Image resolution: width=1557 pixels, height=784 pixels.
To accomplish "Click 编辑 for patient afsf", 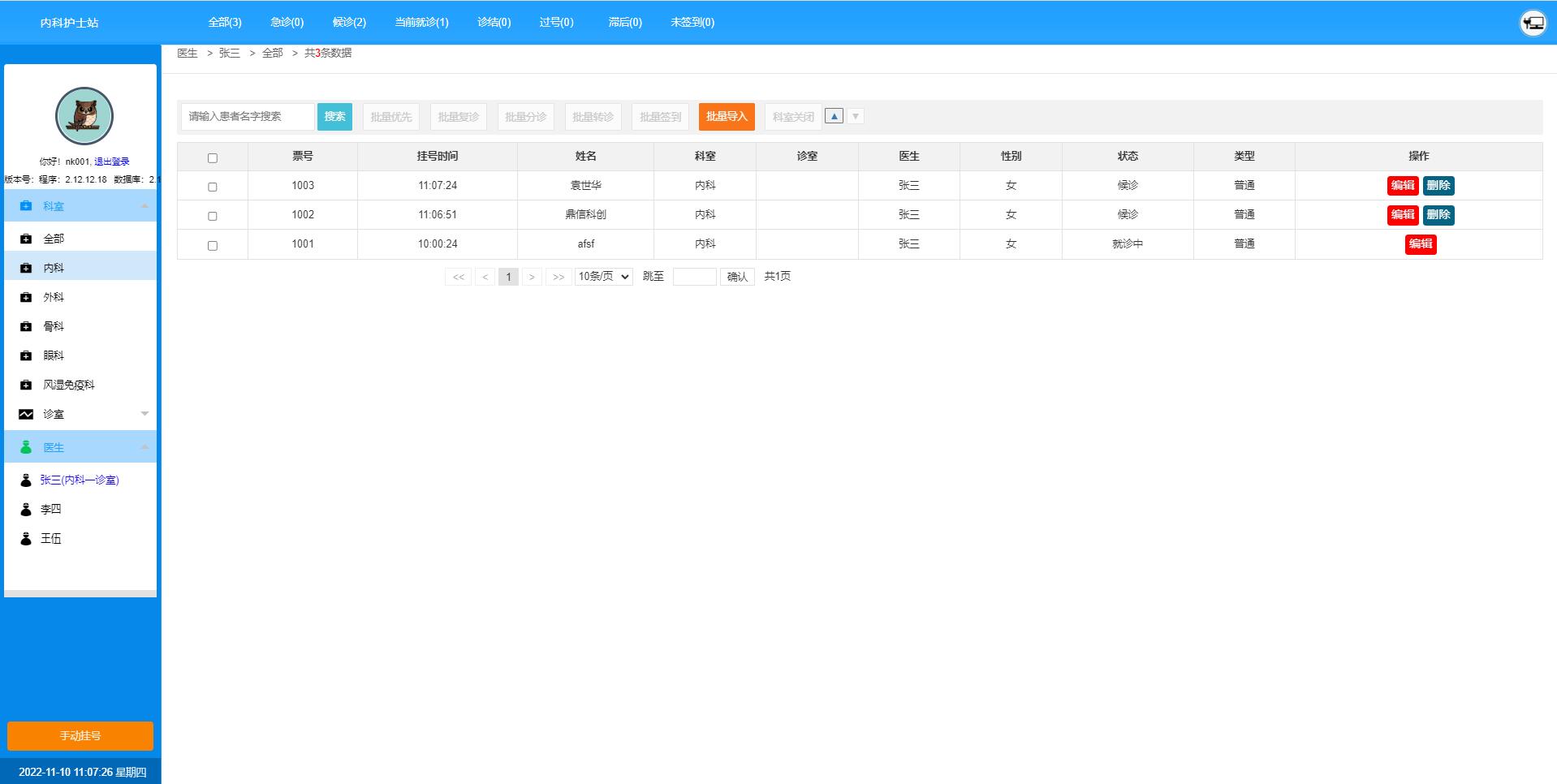I will pos(1421,244).
